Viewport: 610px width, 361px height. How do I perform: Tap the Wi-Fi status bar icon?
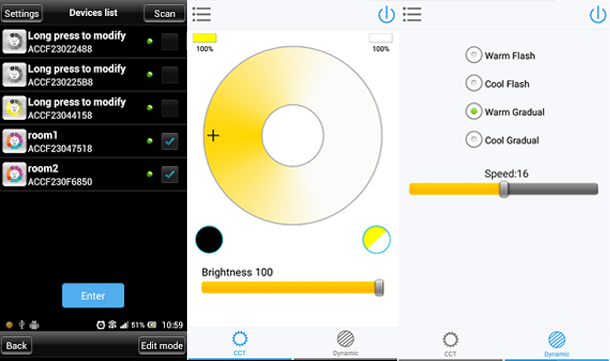pos(112,325)
